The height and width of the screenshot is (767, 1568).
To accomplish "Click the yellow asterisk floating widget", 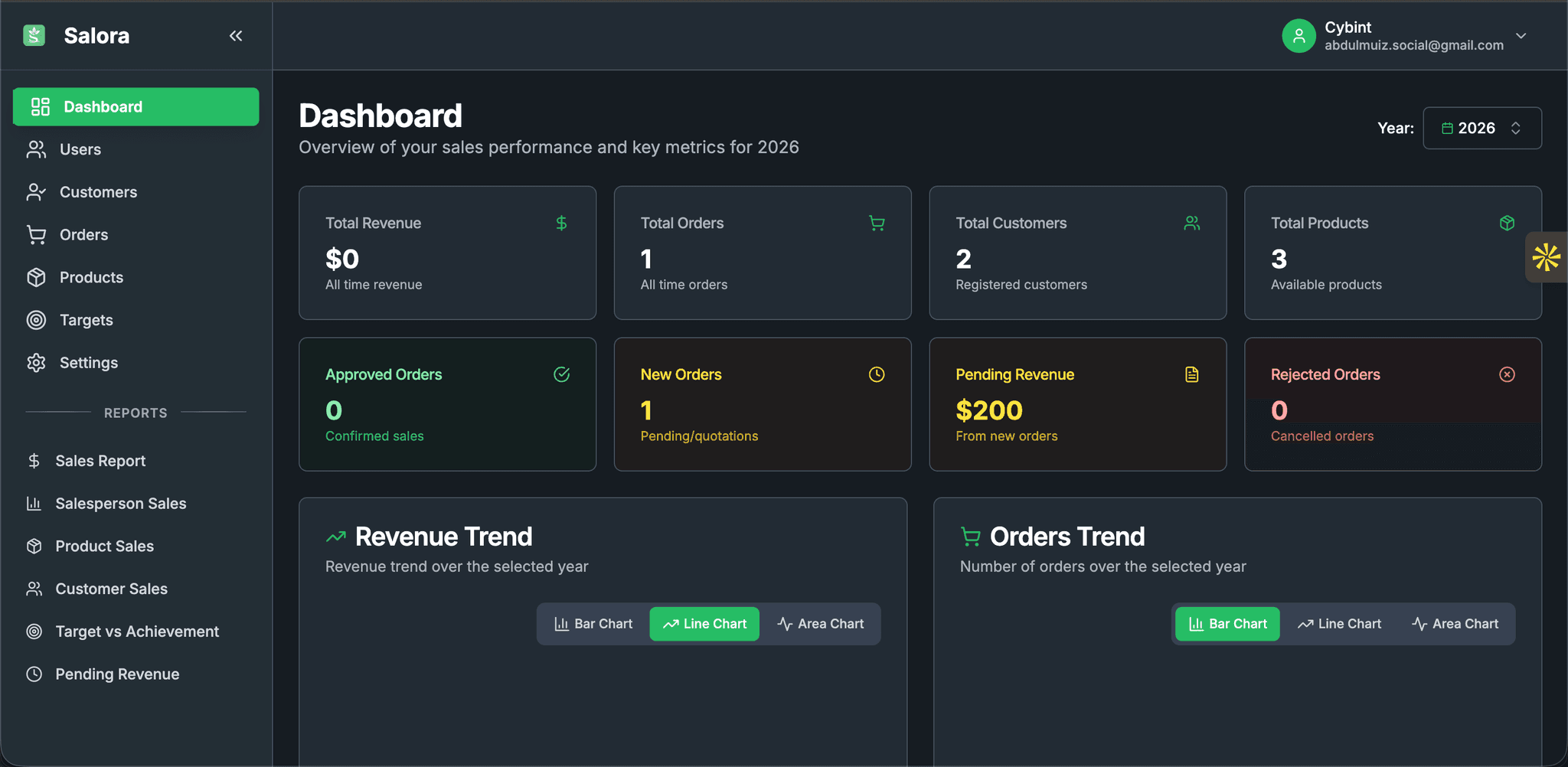I will [1546, 257].
